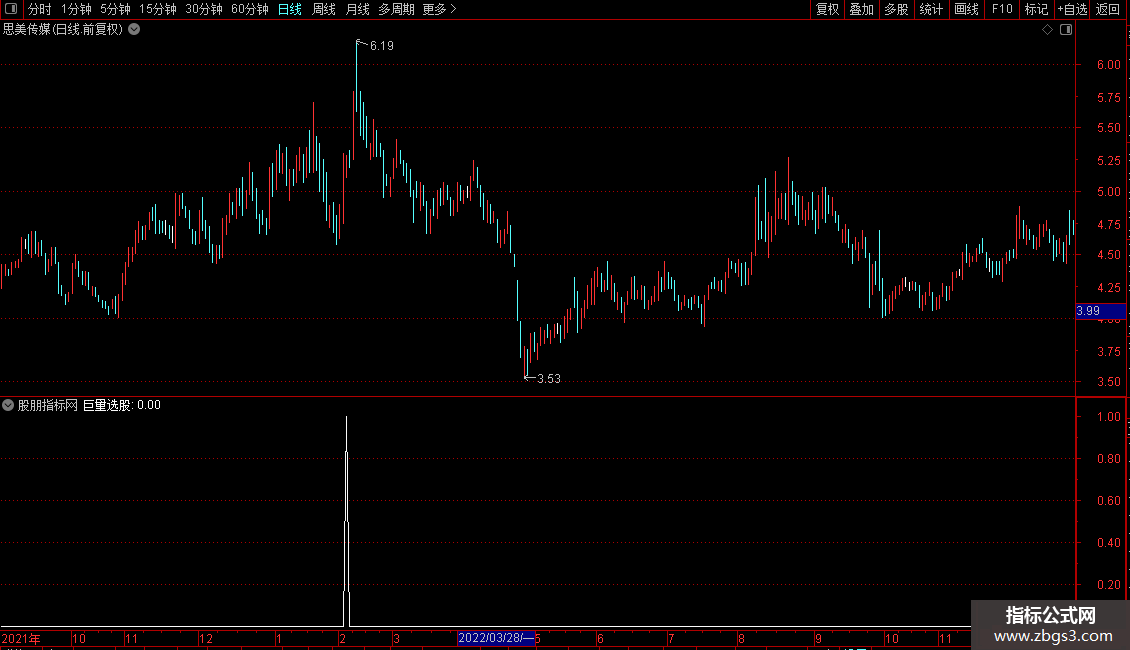Select the 日线 daily chart tab
Screen dimensions: 1130x650
point(290,9)
